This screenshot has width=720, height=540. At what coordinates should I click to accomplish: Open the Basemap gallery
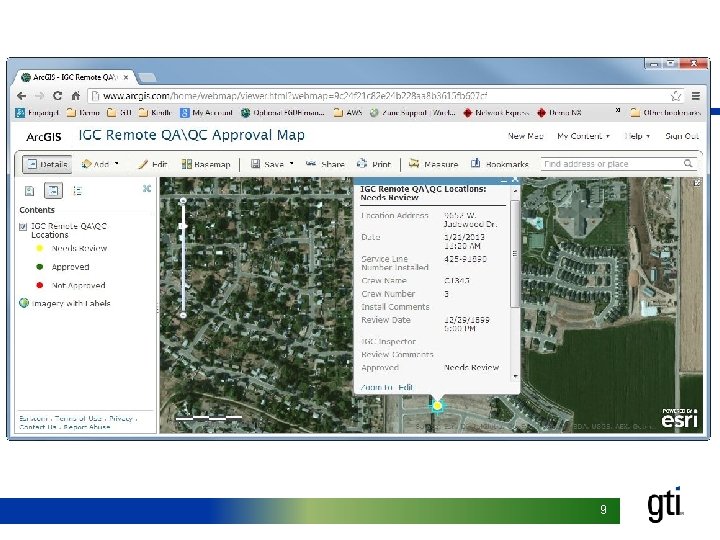206,164
